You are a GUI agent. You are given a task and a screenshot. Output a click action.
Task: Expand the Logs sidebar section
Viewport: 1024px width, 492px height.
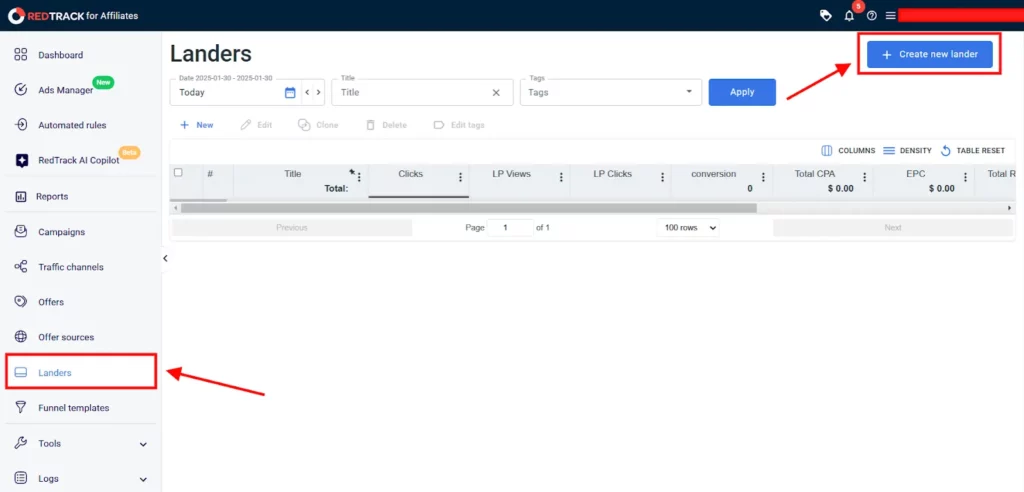click(x=80, y=479)
